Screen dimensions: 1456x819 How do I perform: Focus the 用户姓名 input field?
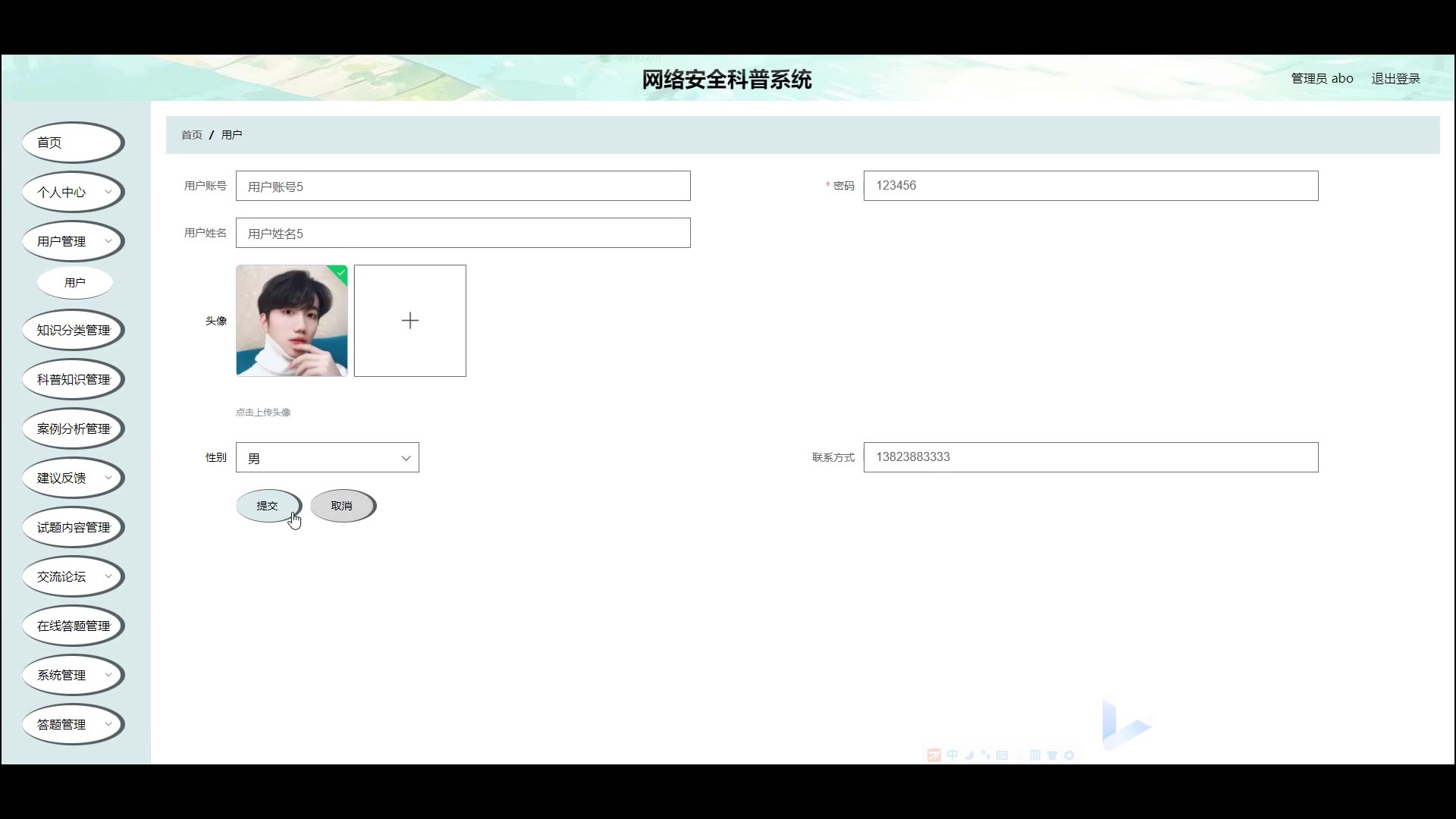(463, 233)
